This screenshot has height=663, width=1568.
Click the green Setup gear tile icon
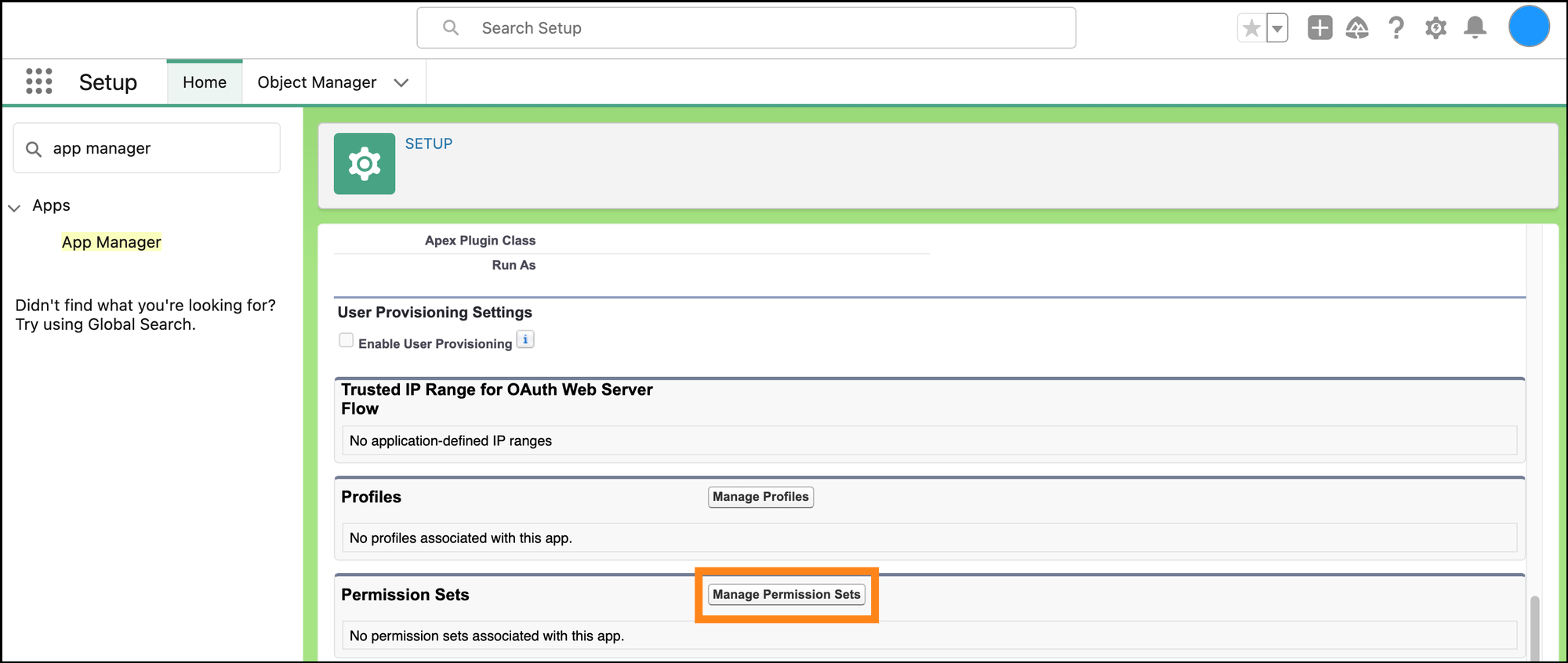(365, 164)
